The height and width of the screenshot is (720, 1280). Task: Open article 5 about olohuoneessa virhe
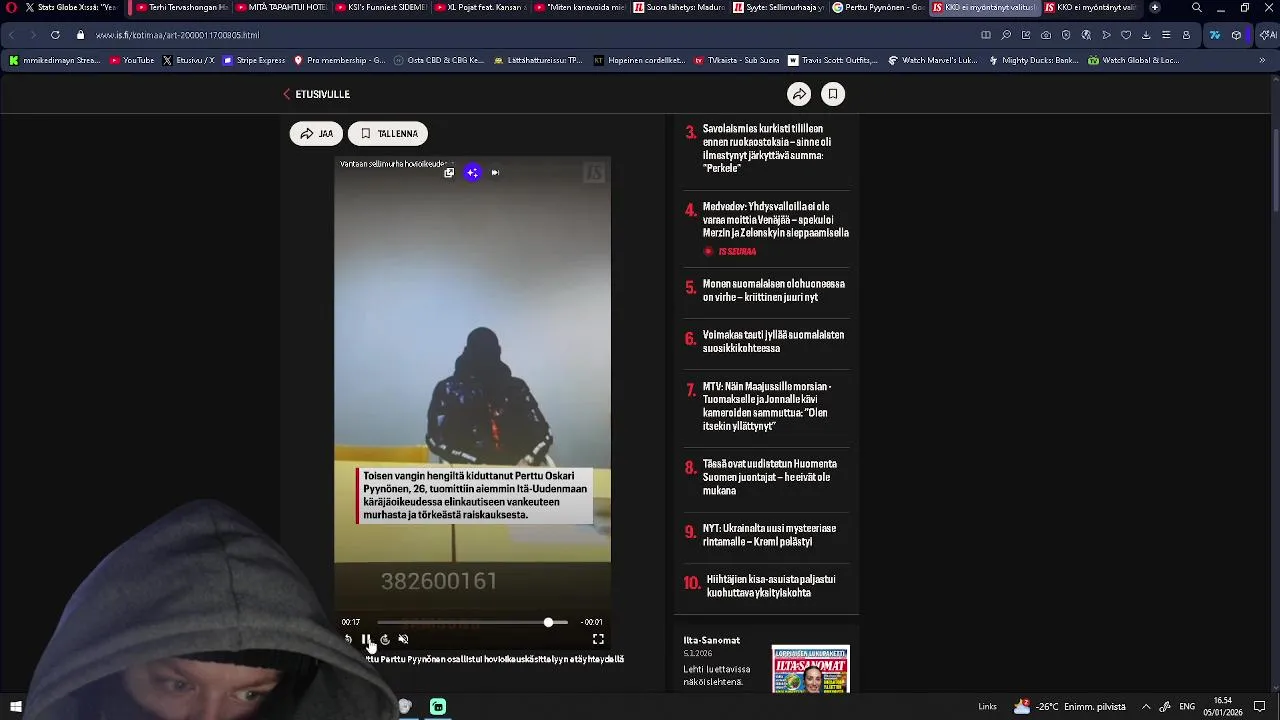(766, 291)
